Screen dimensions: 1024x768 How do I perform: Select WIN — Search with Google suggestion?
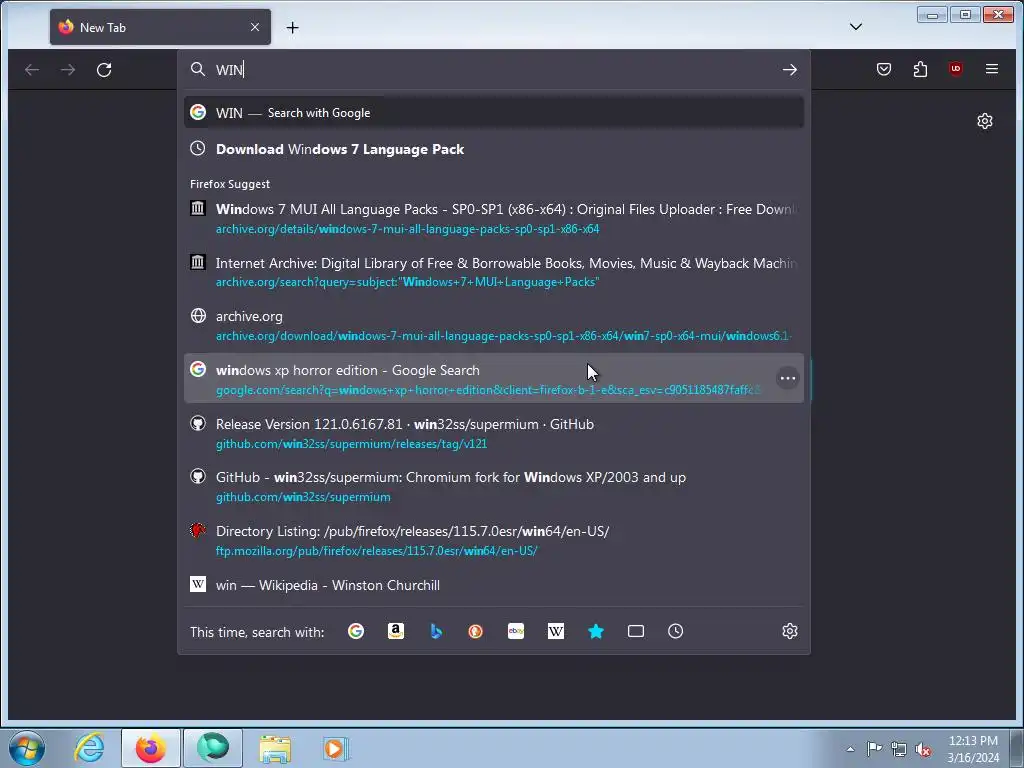(494, 112)
